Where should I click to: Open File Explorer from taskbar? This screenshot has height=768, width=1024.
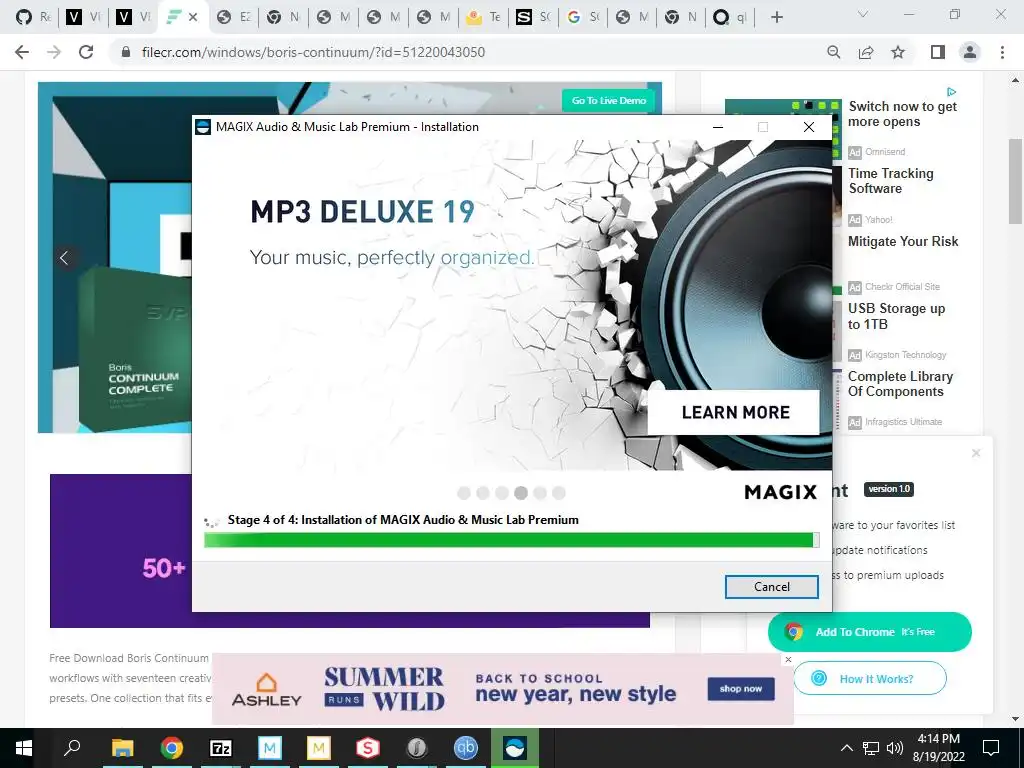122,748
